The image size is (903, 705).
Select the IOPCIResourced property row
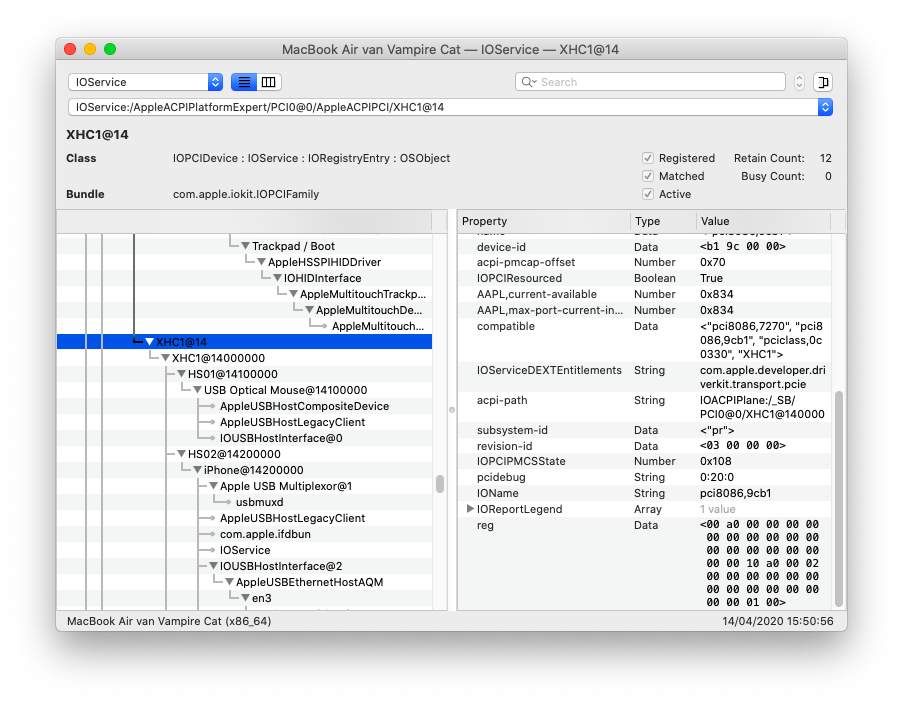pyautogui.click(x=645, y=278)
